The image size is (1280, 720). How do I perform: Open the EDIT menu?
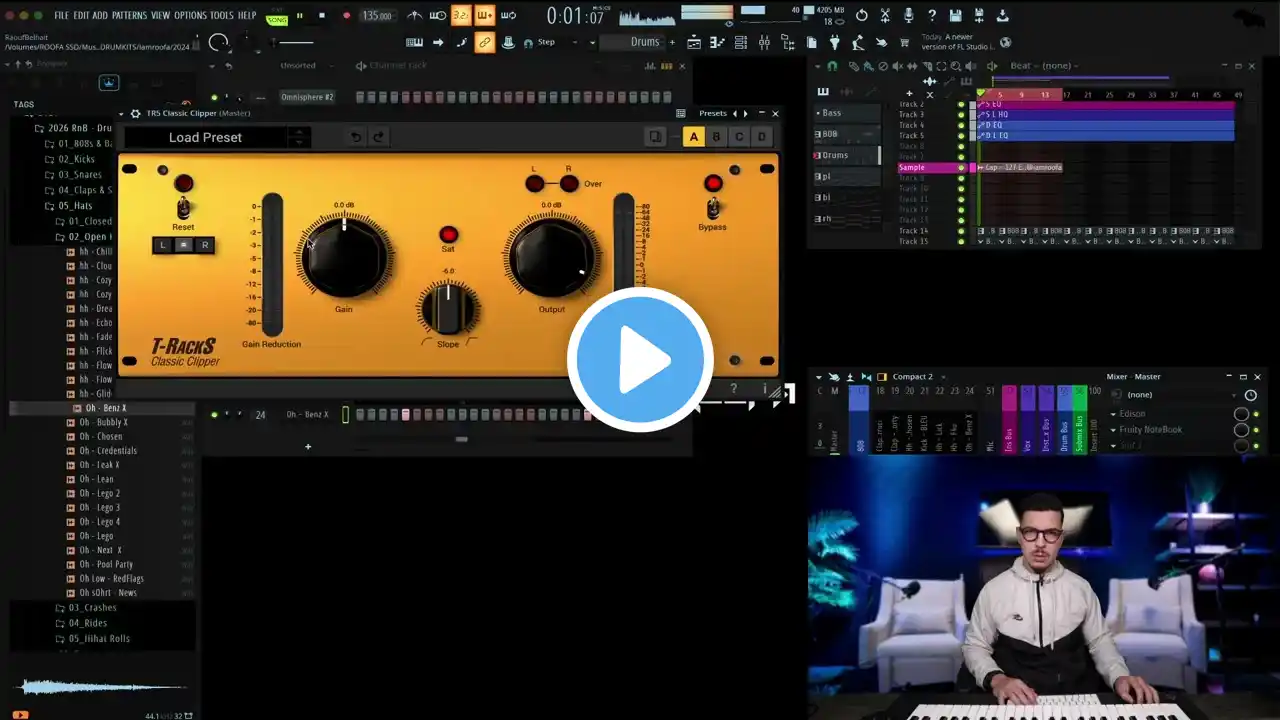(x=81, y=15)
